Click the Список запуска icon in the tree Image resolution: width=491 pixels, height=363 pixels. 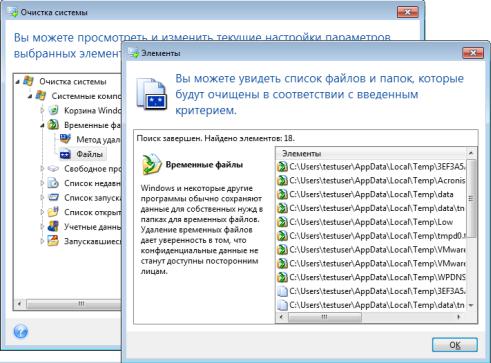(53, 197)
